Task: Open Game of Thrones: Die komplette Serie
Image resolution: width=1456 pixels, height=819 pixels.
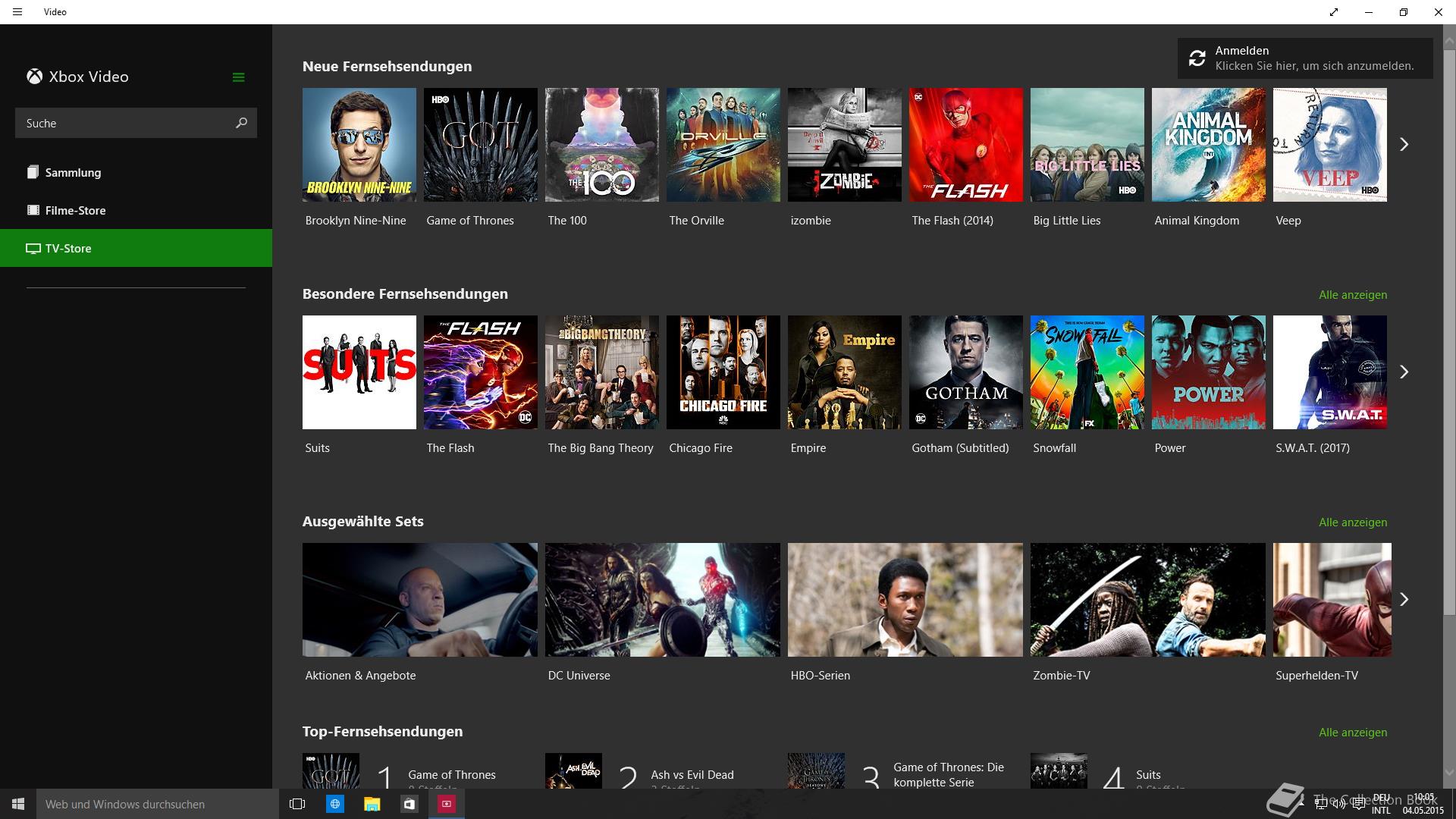Action: pos(905,771)
